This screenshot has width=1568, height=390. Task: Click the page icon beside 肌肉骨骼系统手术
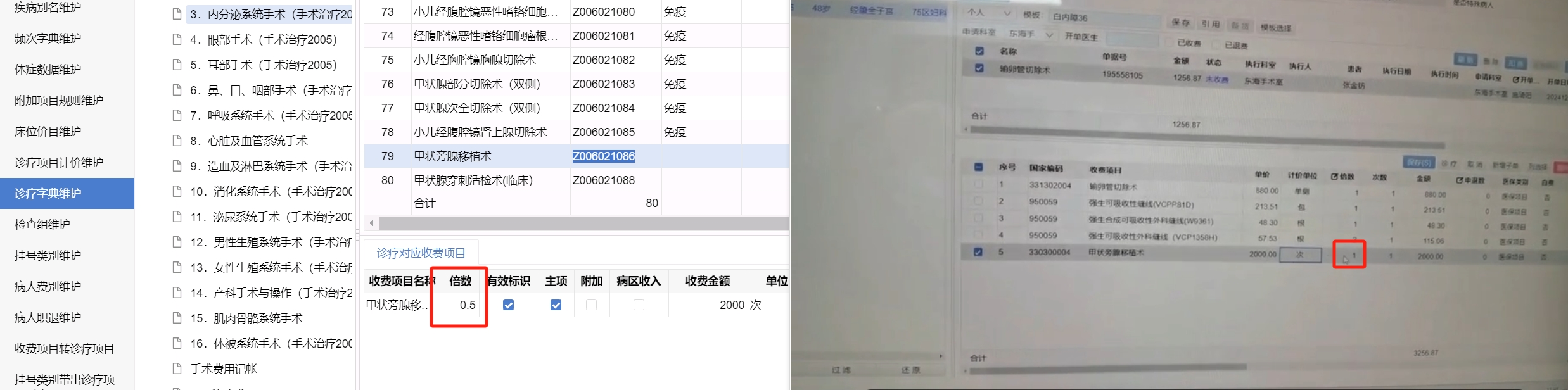point(177,318)
